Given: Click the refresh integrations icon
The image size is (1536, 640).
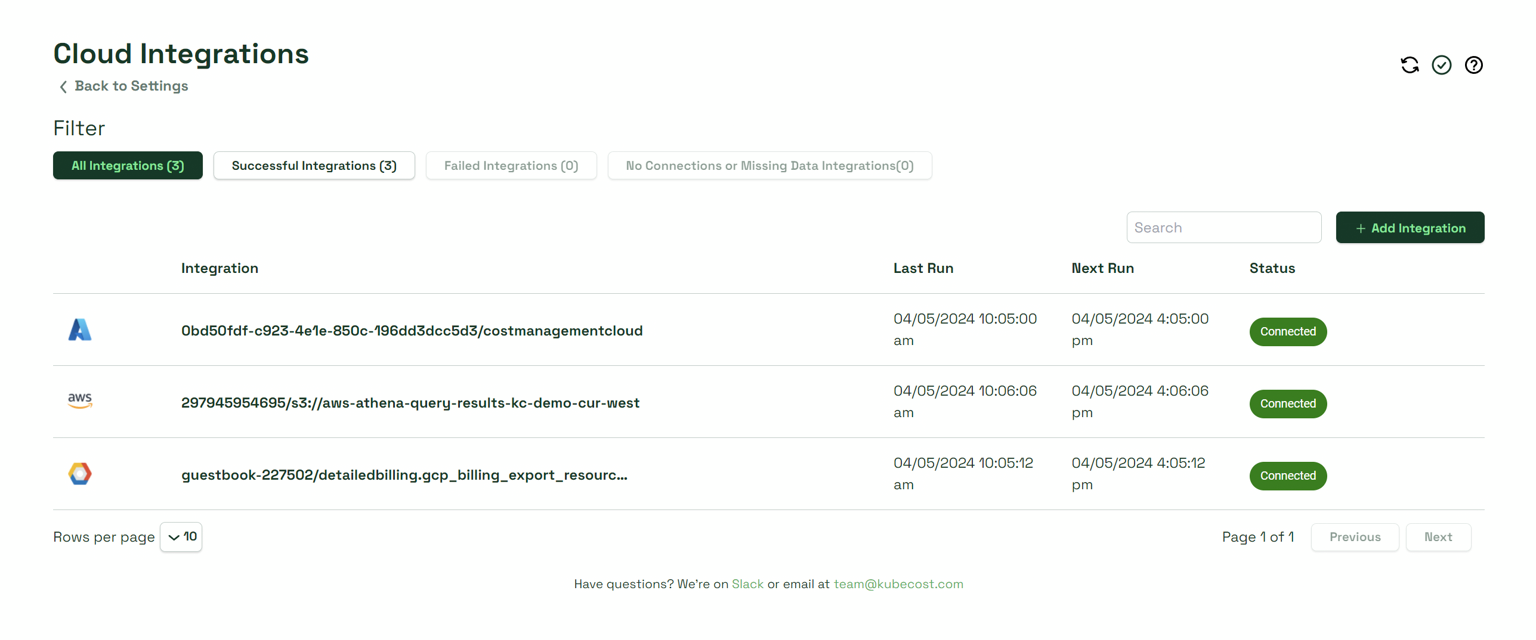Looking at the screenshot, I should pyautogui.click(x=1409, y=65).
